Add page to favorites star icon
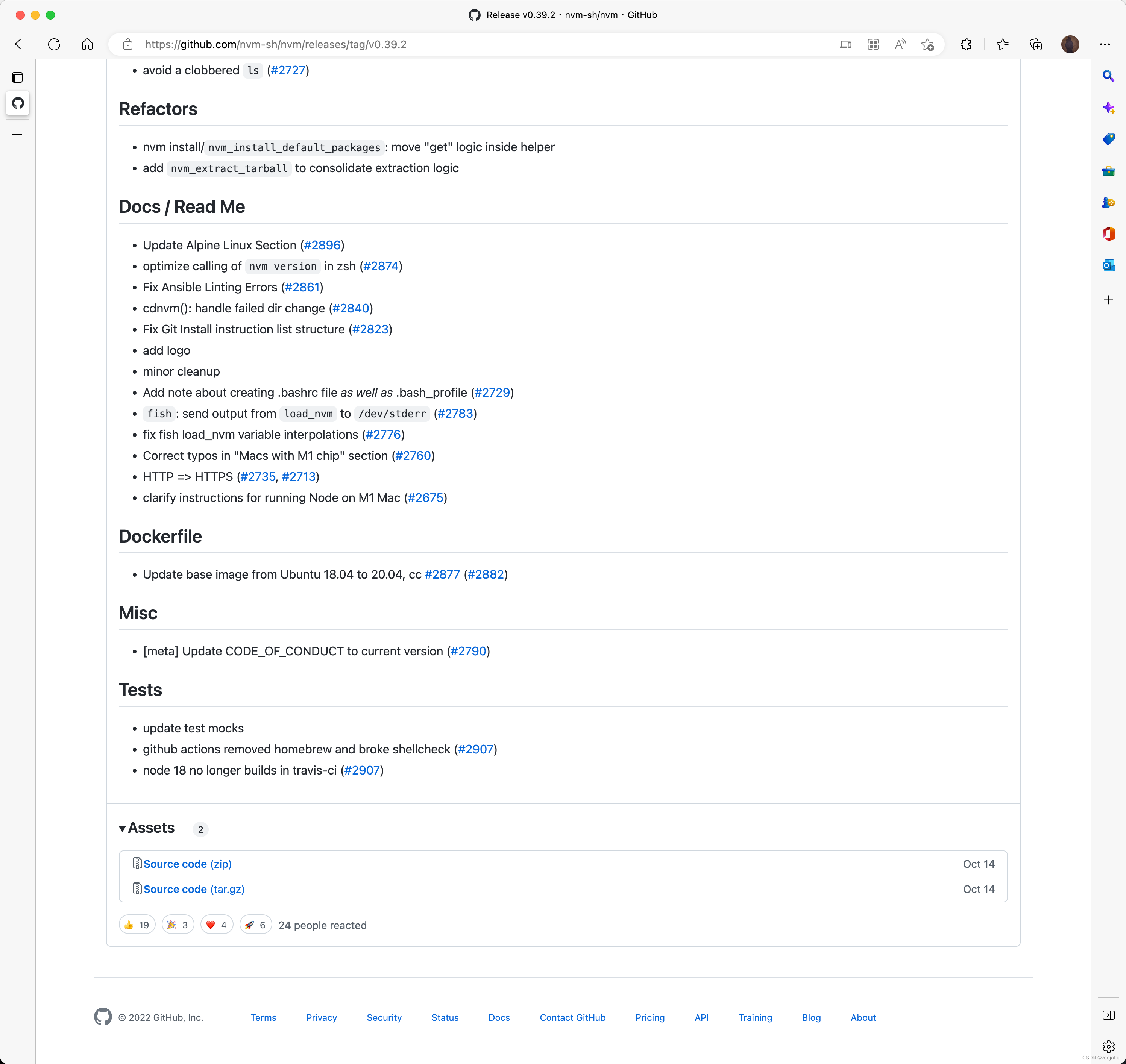 928,44
